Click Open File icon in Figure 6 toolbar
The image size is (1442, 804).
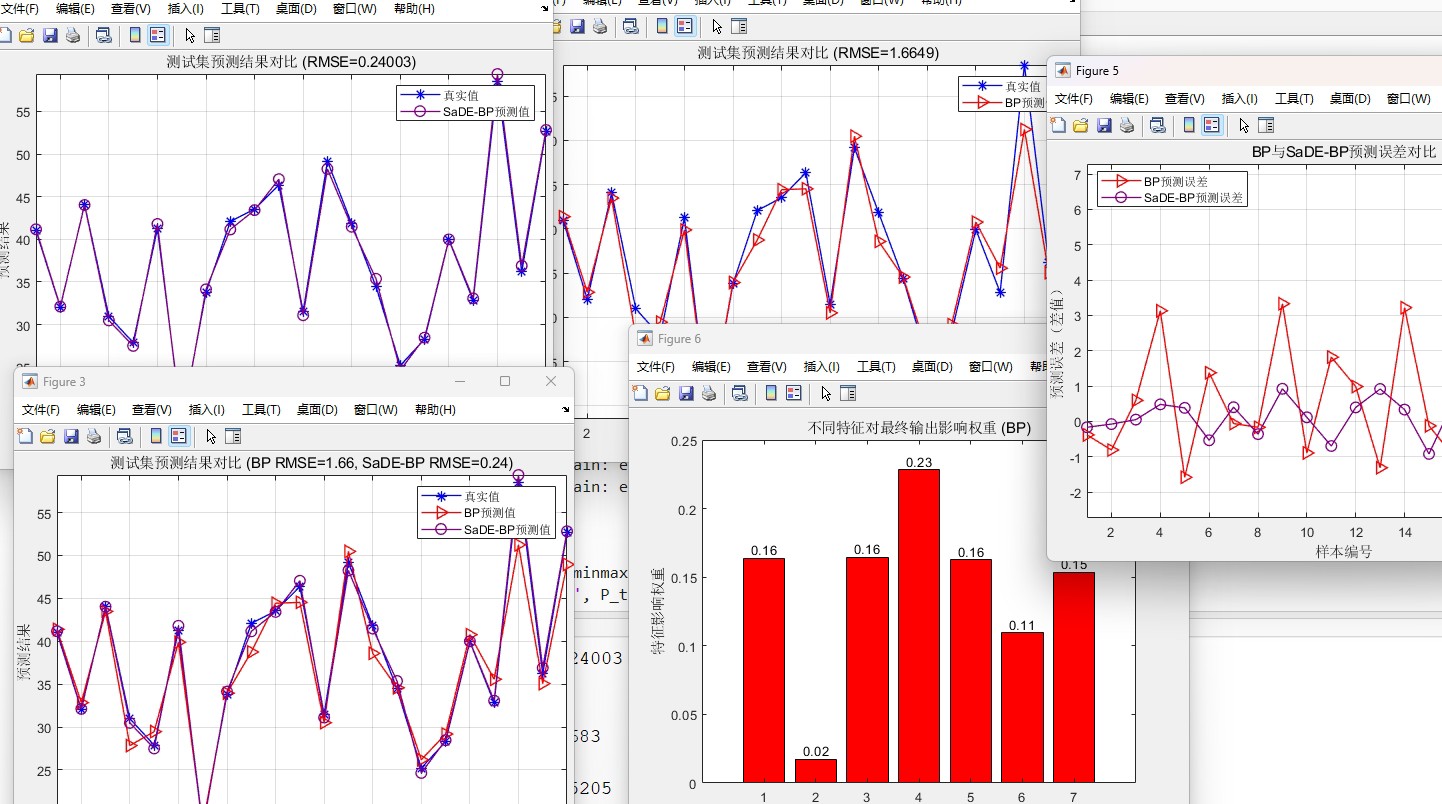[x=663, y=393]
